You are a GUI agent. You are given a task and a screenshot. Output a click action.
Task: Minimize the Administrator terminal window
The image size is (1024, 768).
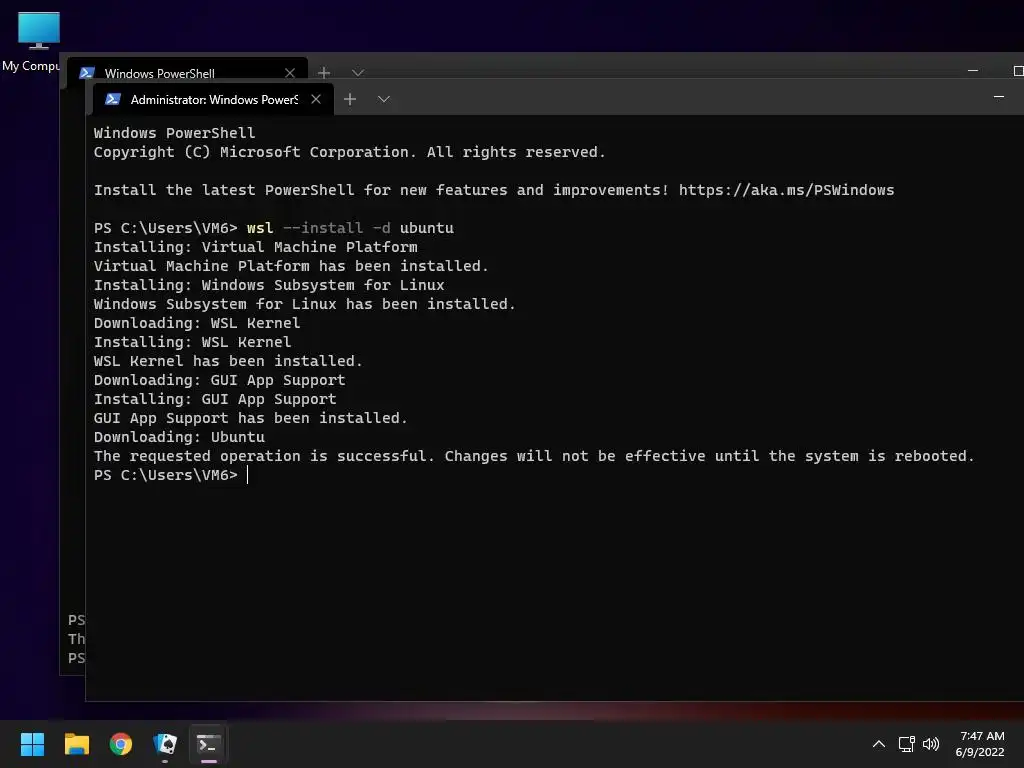click(999, 97)
